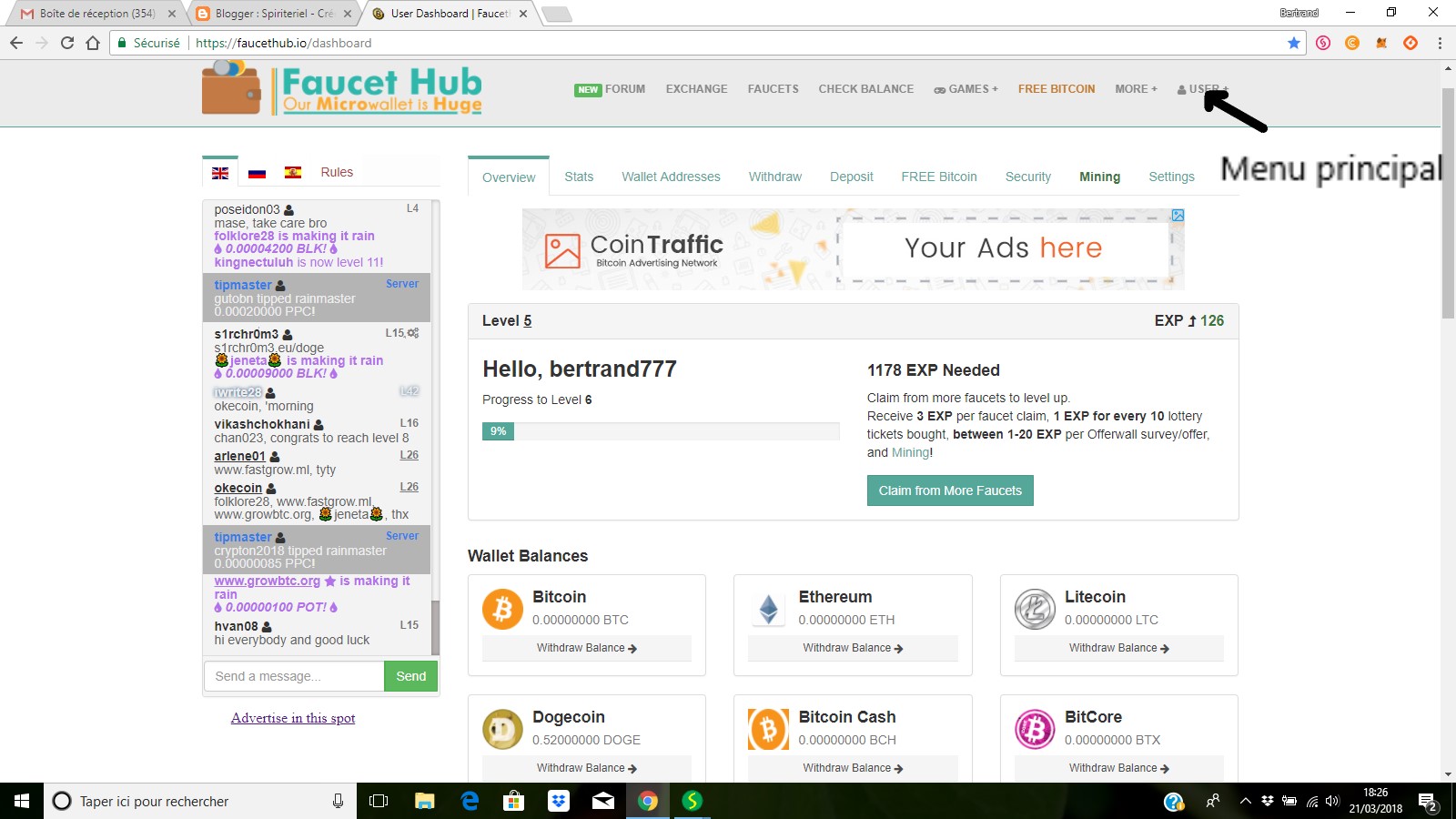Open the orange C coin extension
The width and height of the screenshot is (1456, 819).
(x=1352, y=43)
